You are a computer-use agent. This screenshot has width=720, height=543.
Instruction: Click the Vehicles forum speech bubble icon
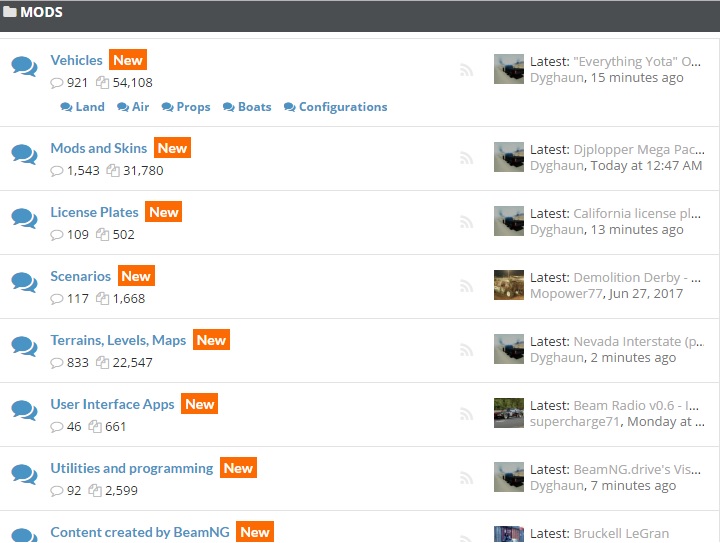(24, 67)
